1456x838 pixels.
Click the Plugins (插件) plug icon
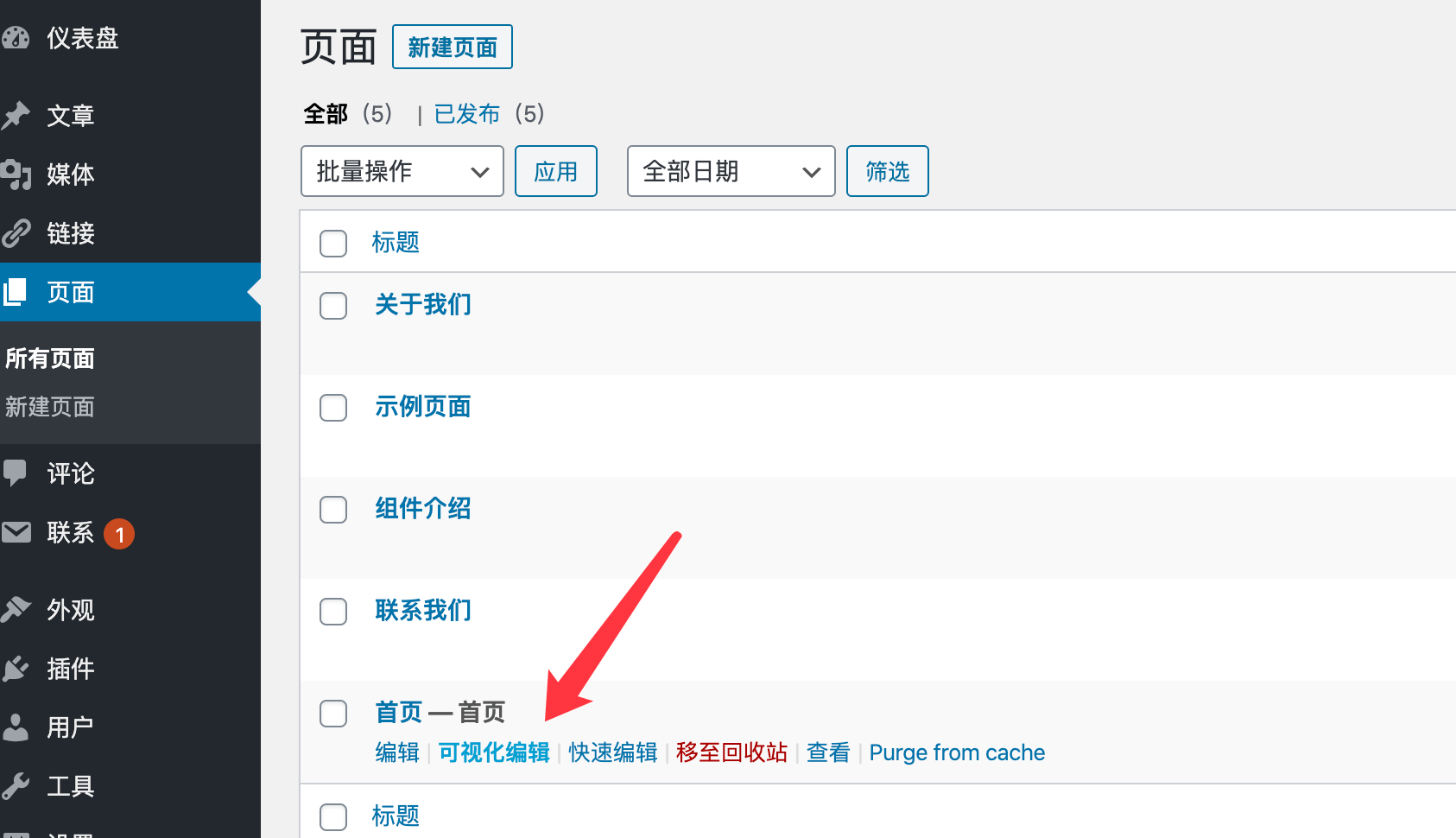[16, 669]
